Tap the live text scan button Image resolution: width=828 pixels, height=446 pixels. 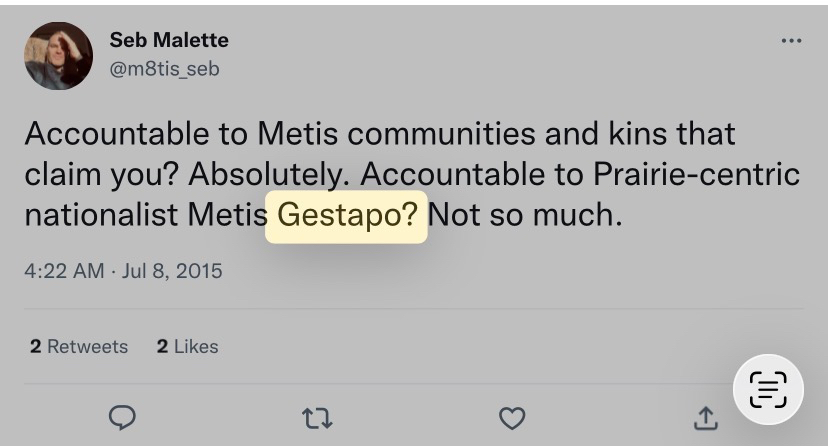768,390
